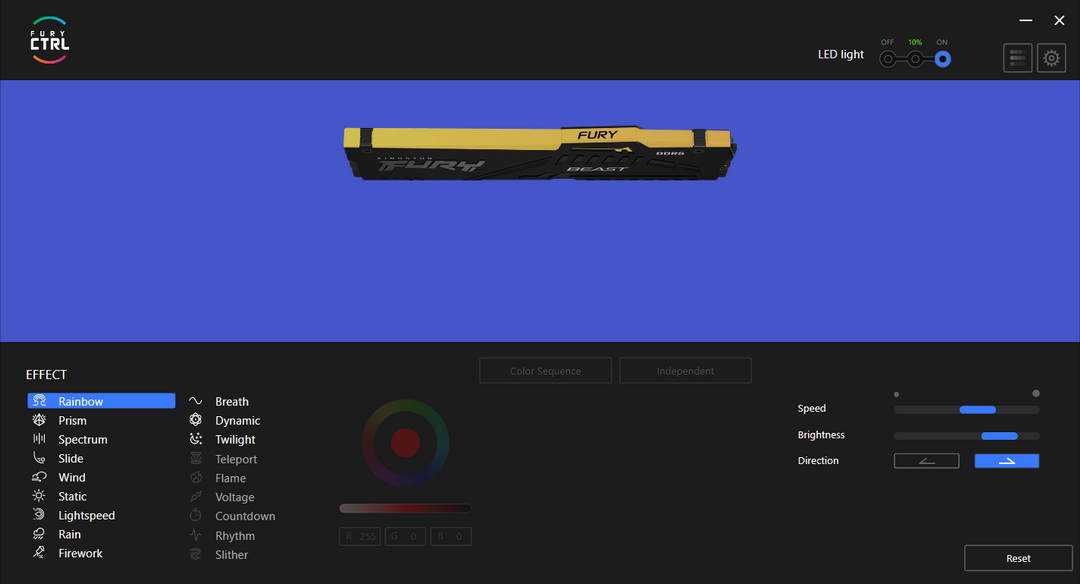This screenshot has height=584, width=1080.
Task: Choose the Lightspeed effect label
Action: point(87,515)
